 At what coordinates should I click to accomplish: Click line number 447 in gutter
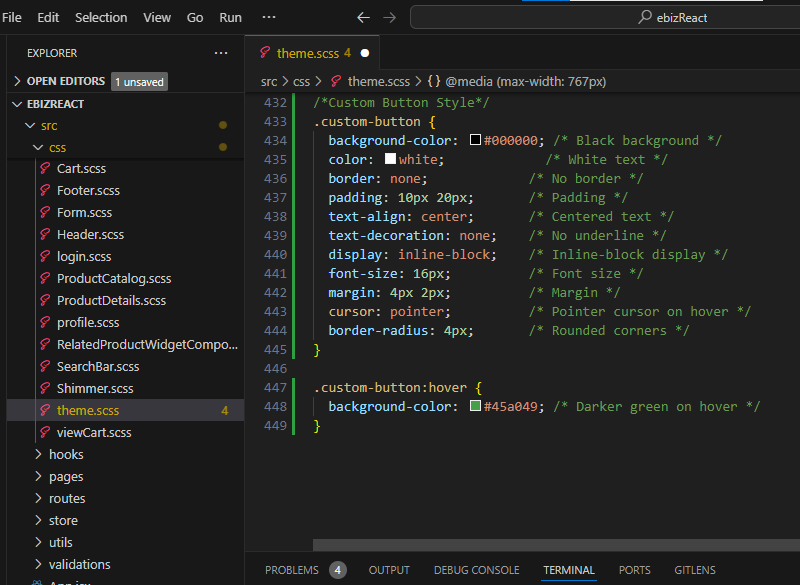276,388
